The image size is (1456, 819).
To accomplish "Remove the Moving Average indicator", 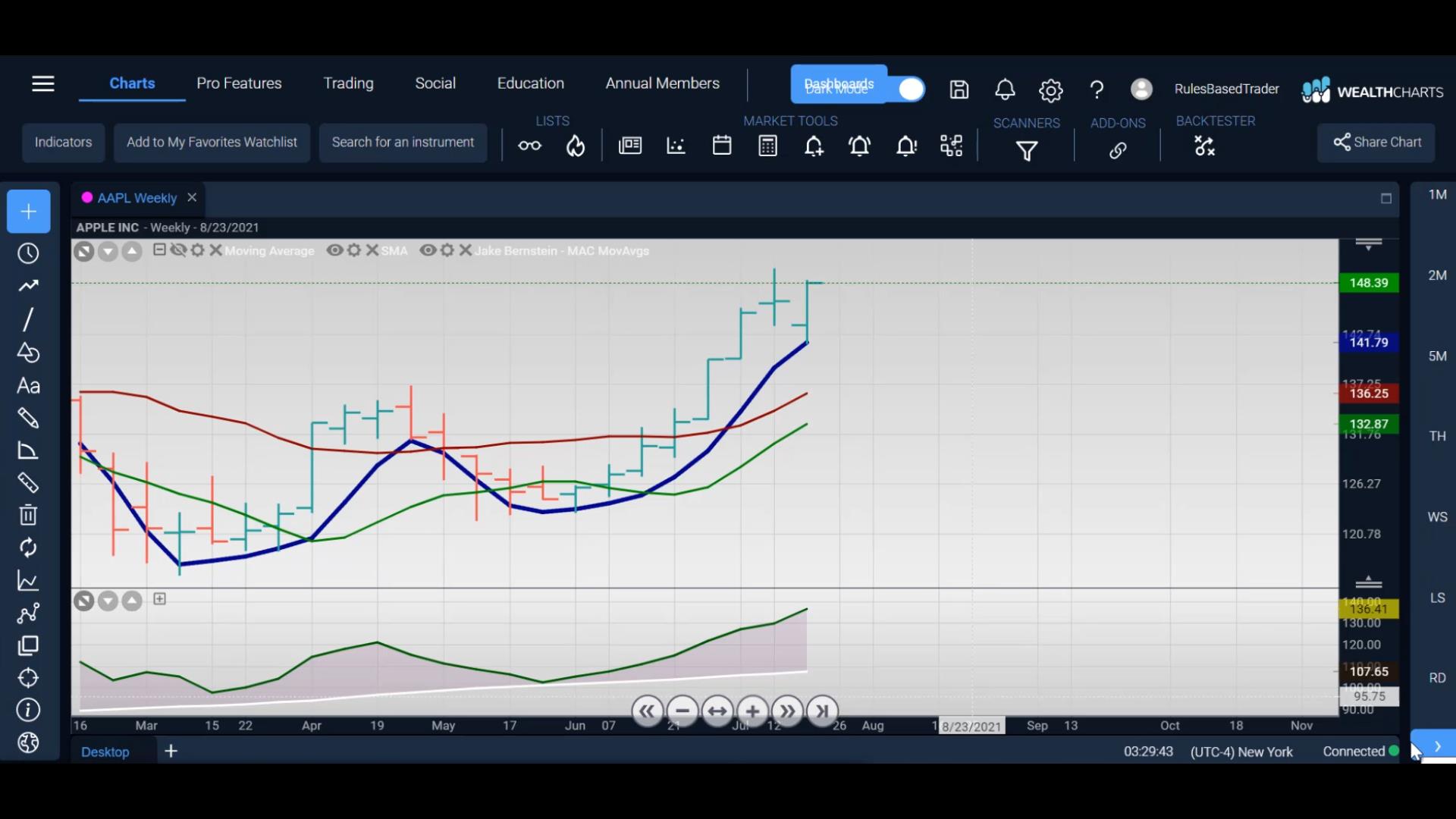I will [215, 250].
